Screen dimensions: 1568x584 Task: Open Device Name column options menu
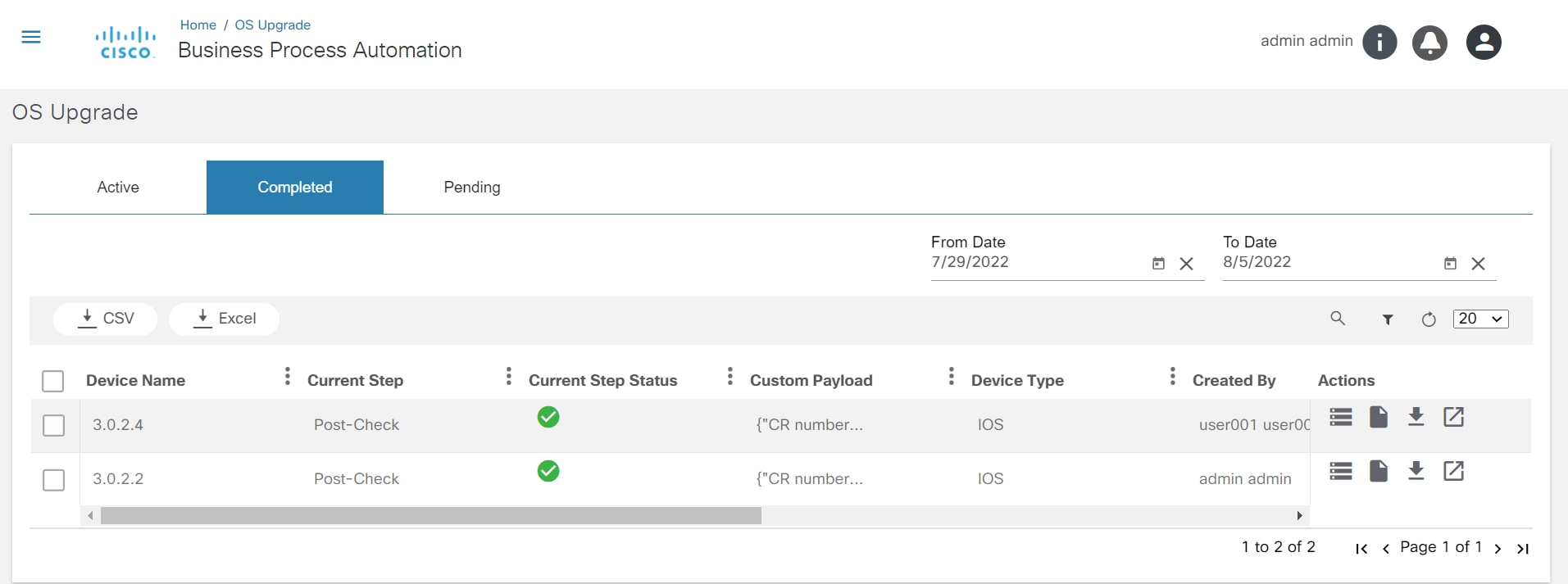pyautogui.click(x=287, y=376)
